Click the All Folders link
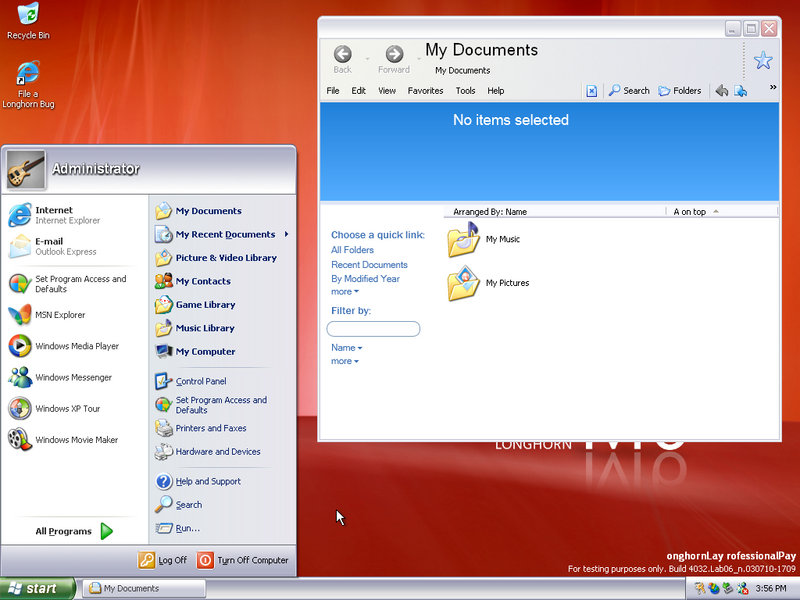This screenshot has width=800, height=600. 352,249
